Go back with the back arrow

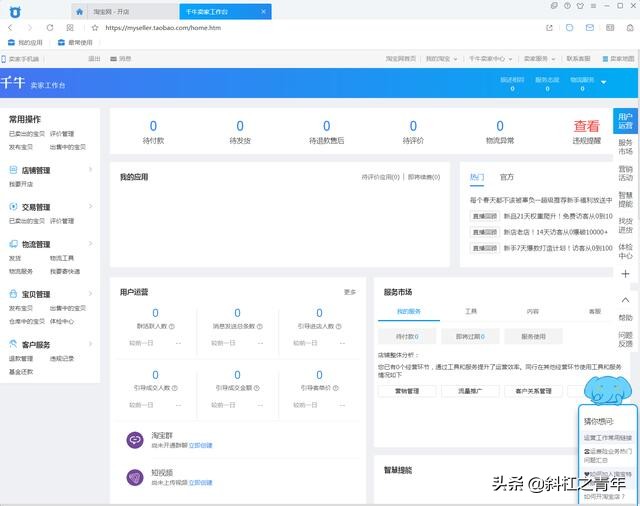pos(10,28)
